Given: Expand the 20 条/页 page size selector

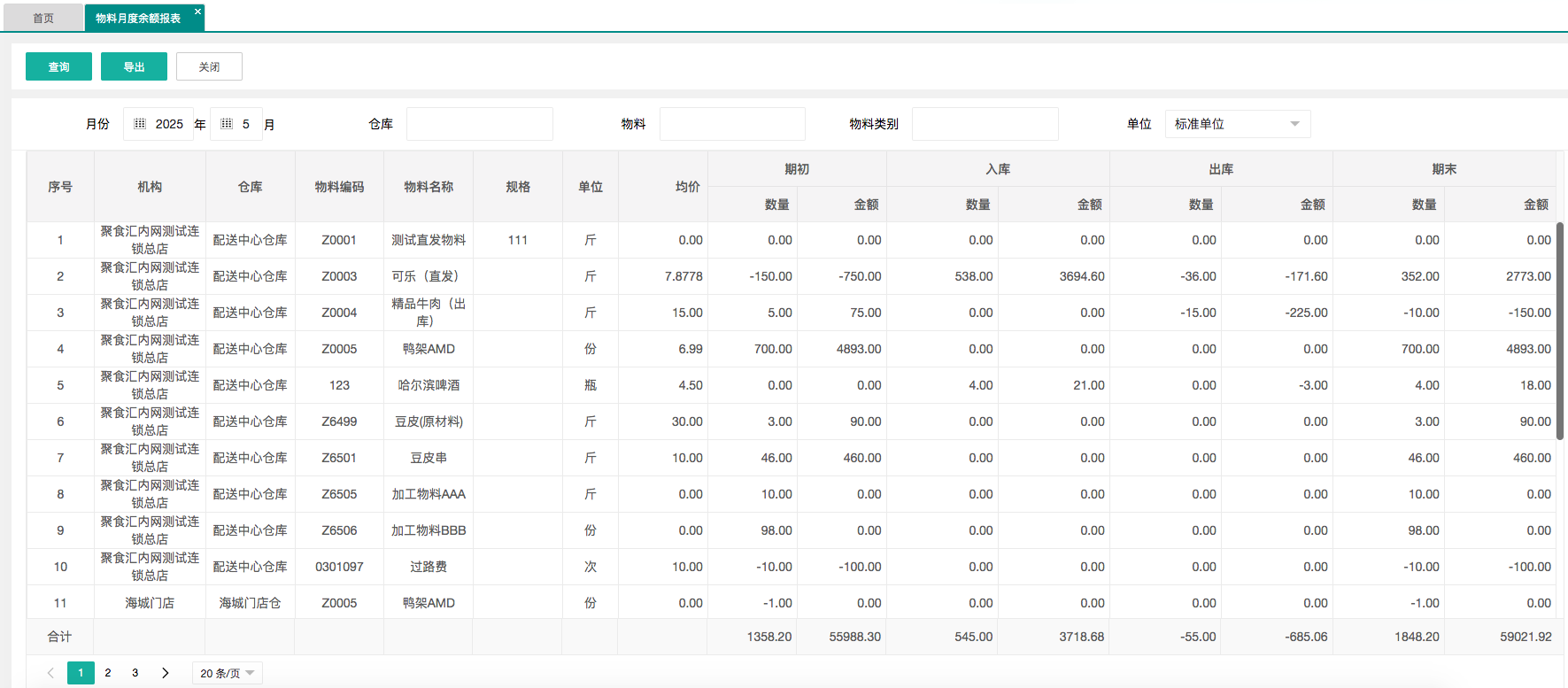Looking at the screenshot, I should click(227, 673).
